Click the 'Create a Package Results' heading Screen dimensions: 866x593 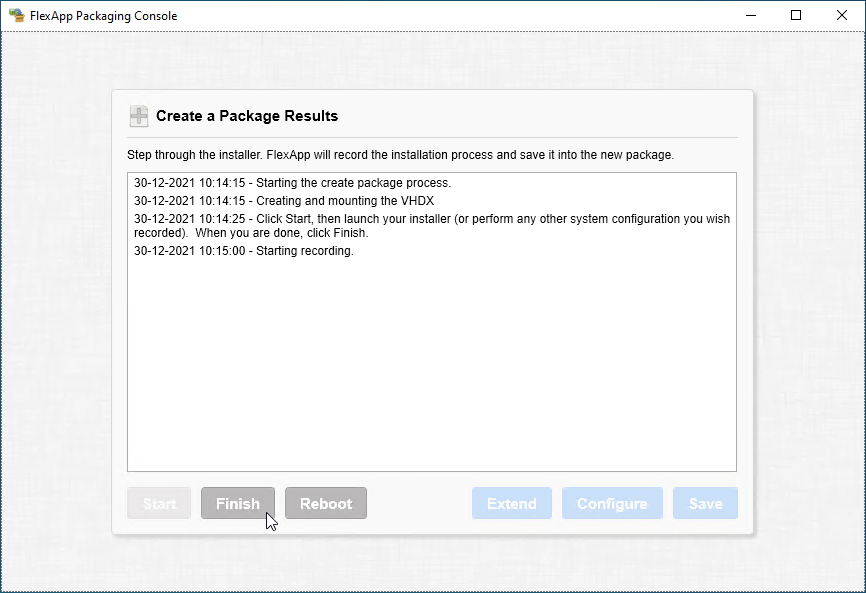pos(247,116)
